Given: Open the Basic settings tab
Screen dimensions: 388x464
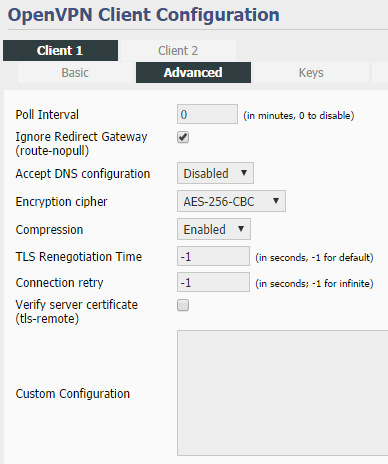Looking at the screenshot, I should pyautogui.click(x=75, y=73).
